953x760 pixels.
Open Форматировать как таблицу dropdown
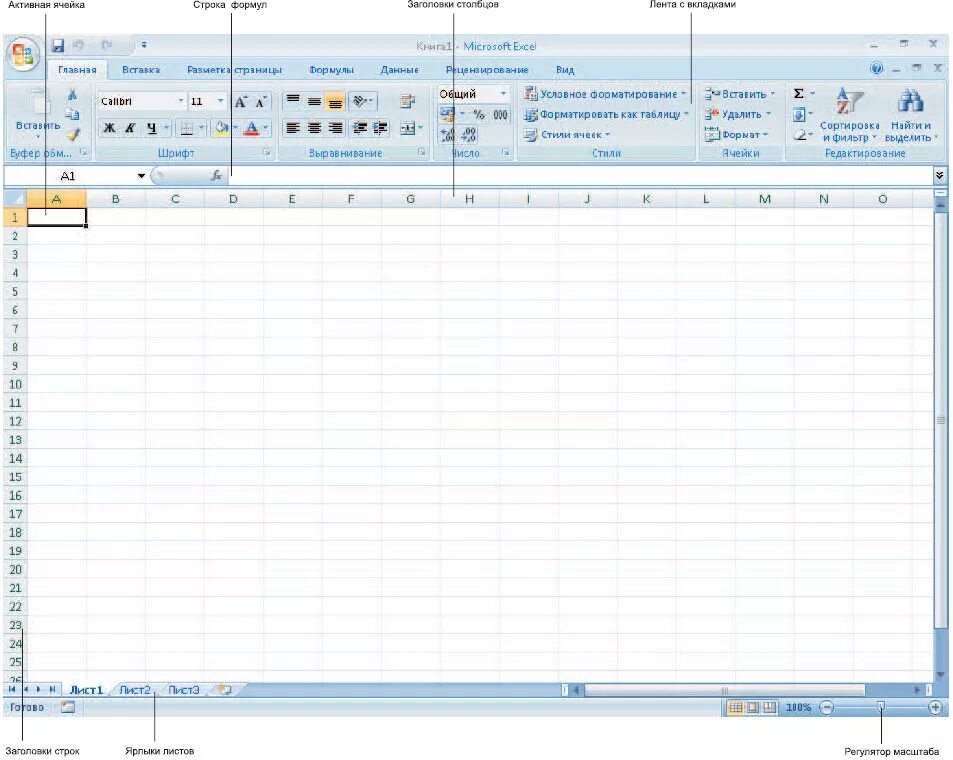tap(607, 114)
